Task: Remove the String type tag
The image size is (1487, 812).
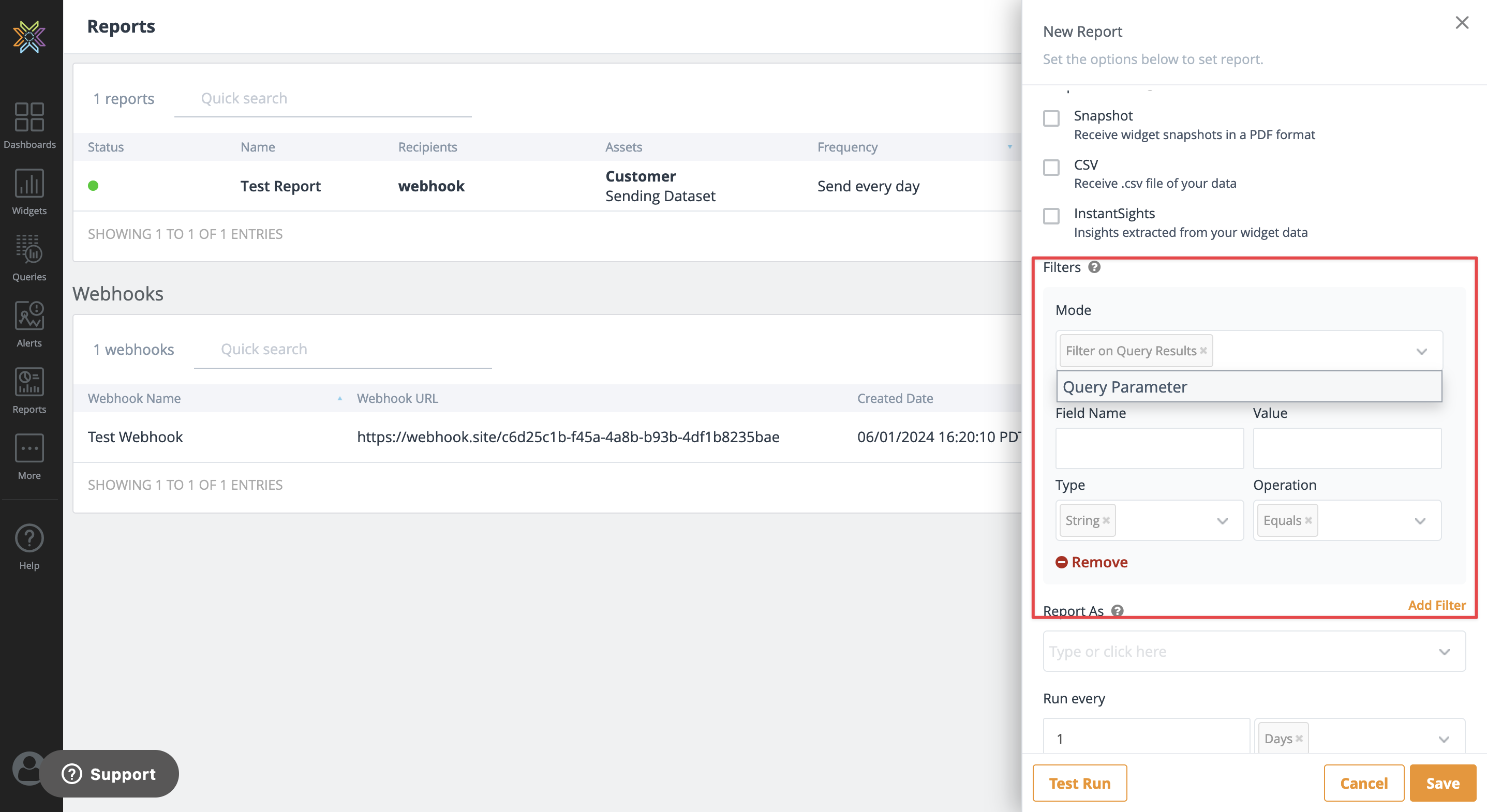Action: pyautogui.click(x=1106, y=520)
